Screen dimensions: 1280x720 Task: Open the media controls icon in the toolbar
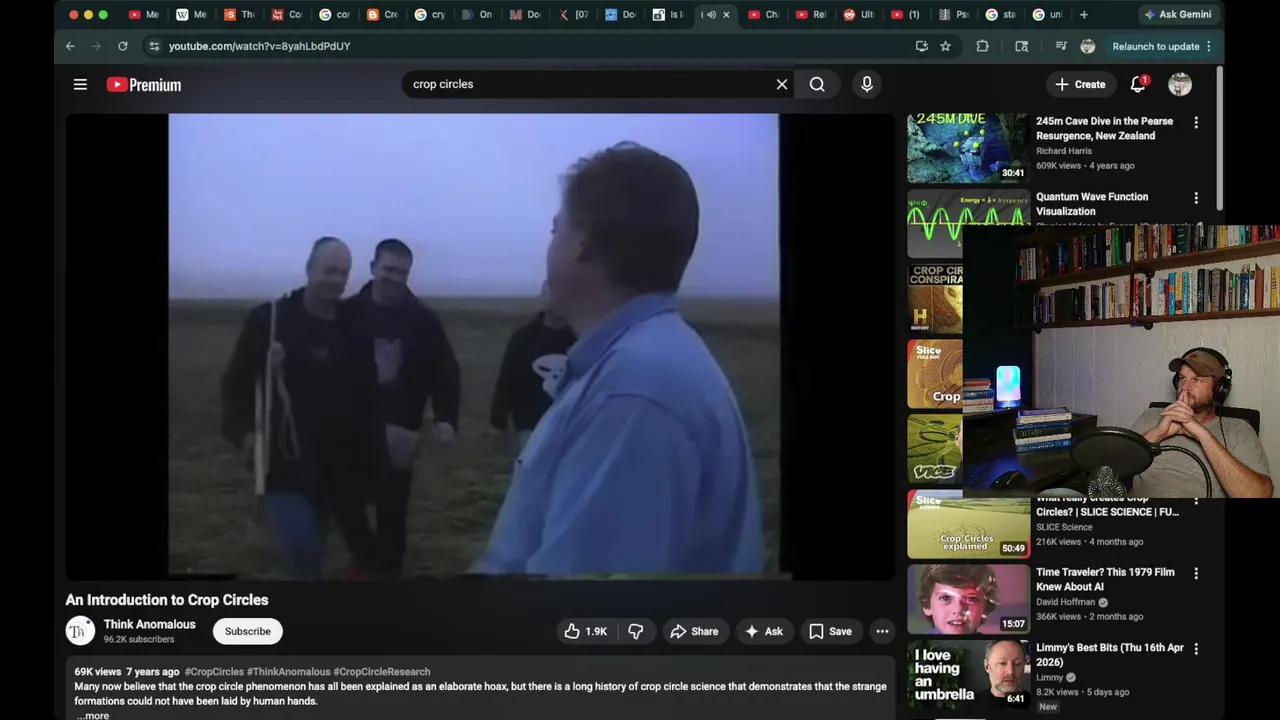point(1061,46)
